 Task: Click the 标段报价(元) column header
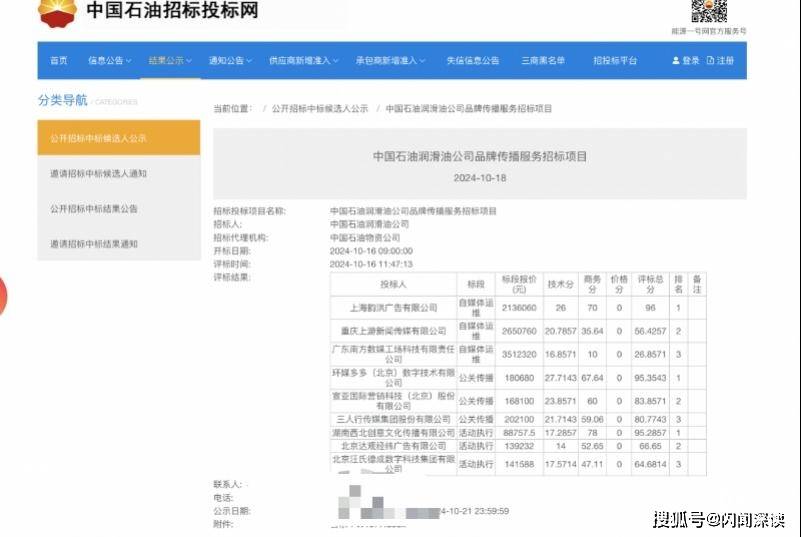pos(519,284)
